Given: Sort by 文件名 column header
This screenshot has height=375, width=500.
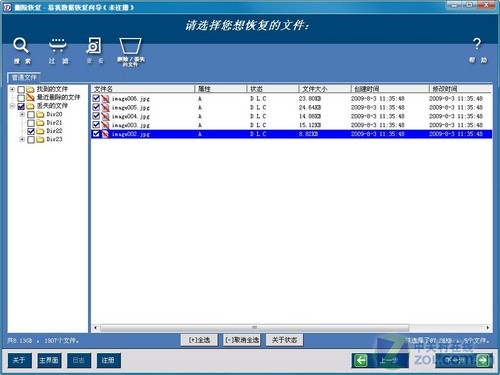Looking at the screenshot, I should tap(143, 89).
